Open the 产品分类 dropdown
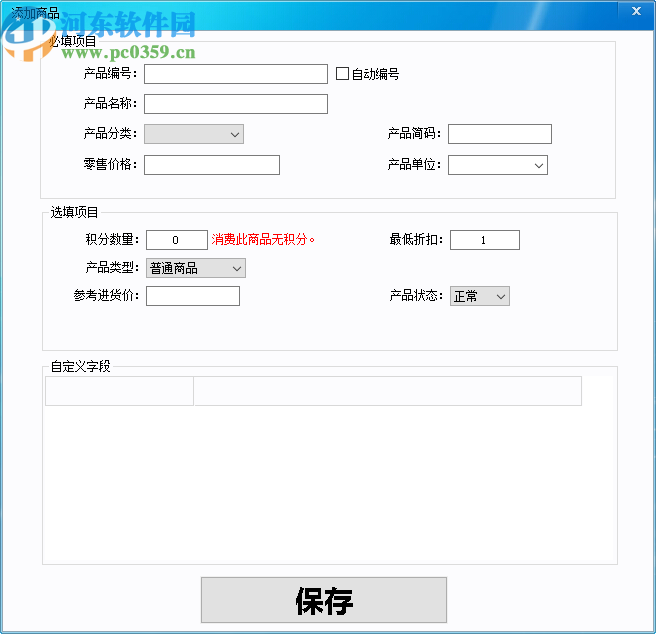Viewport: 656px width, 634px height. pos(194,134)
